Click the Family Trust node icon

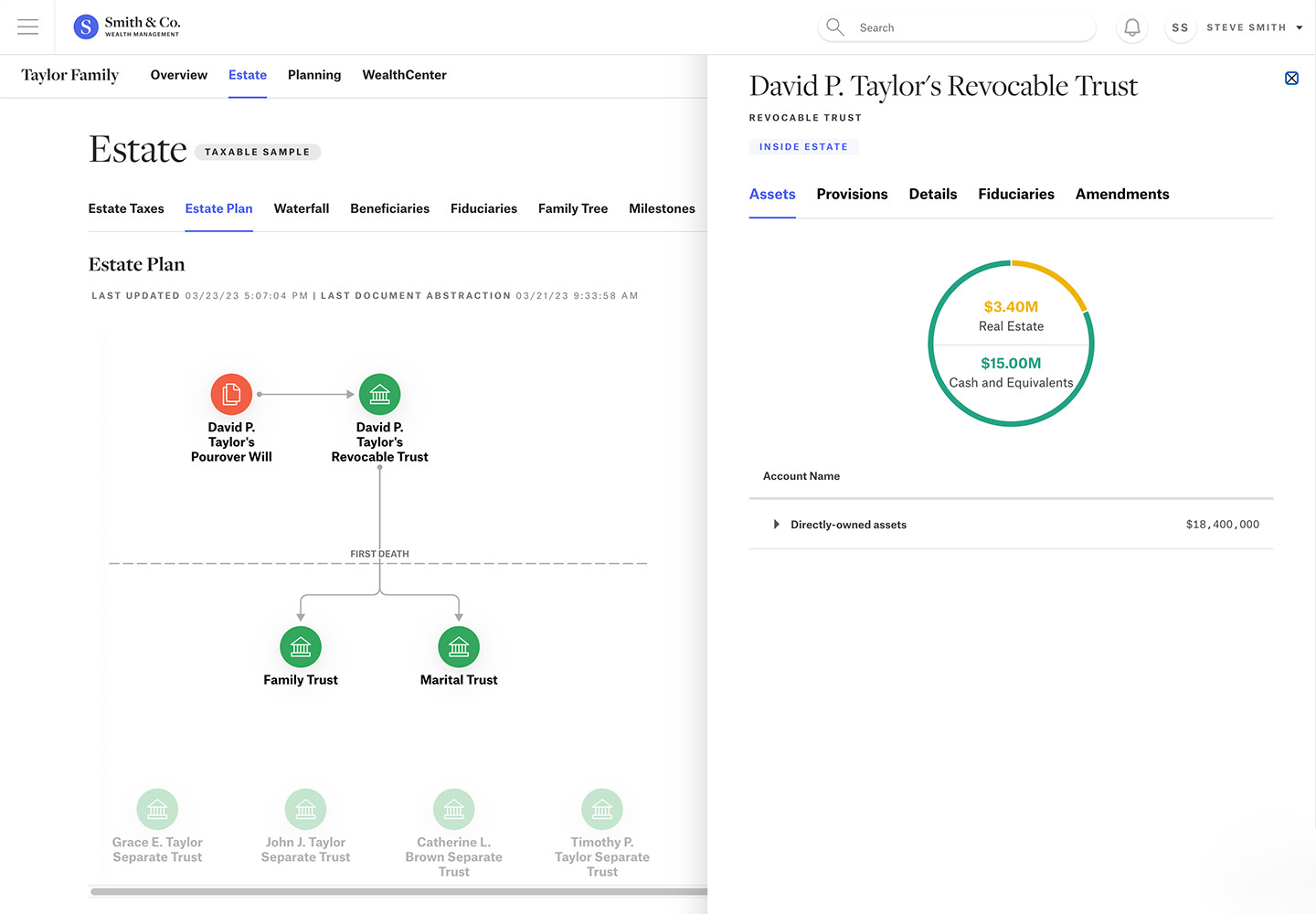[x=301, y=647]
